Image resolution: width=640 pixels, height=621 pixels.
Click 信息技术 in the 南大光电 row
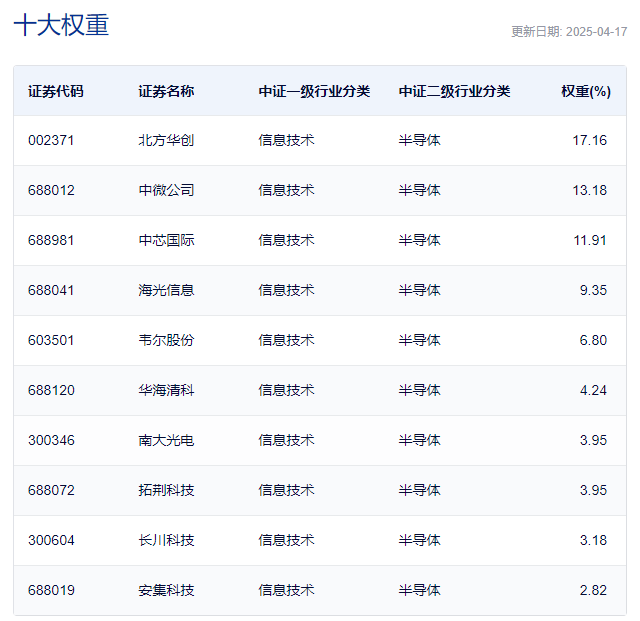(287, 441)
